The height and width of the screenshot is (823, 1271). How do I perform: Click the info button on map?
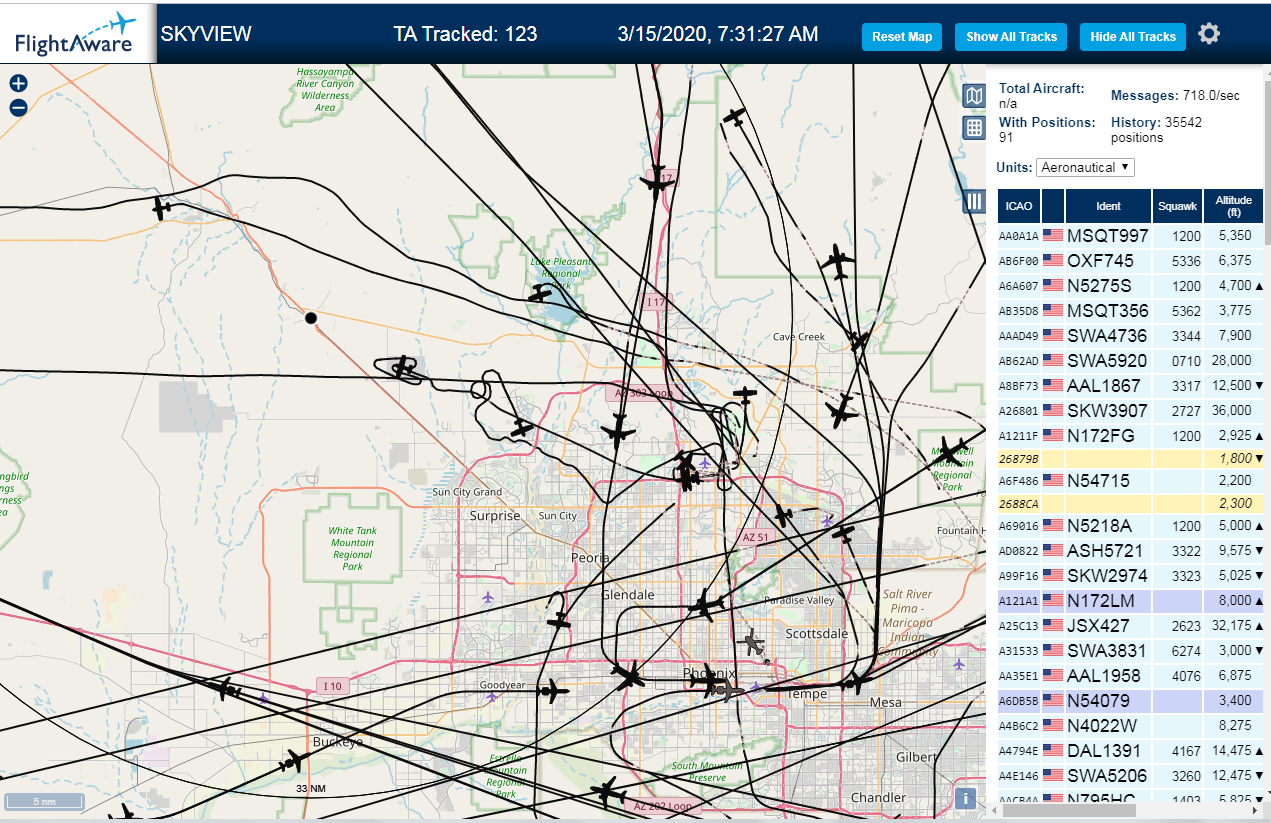click(x=965, y=798)
